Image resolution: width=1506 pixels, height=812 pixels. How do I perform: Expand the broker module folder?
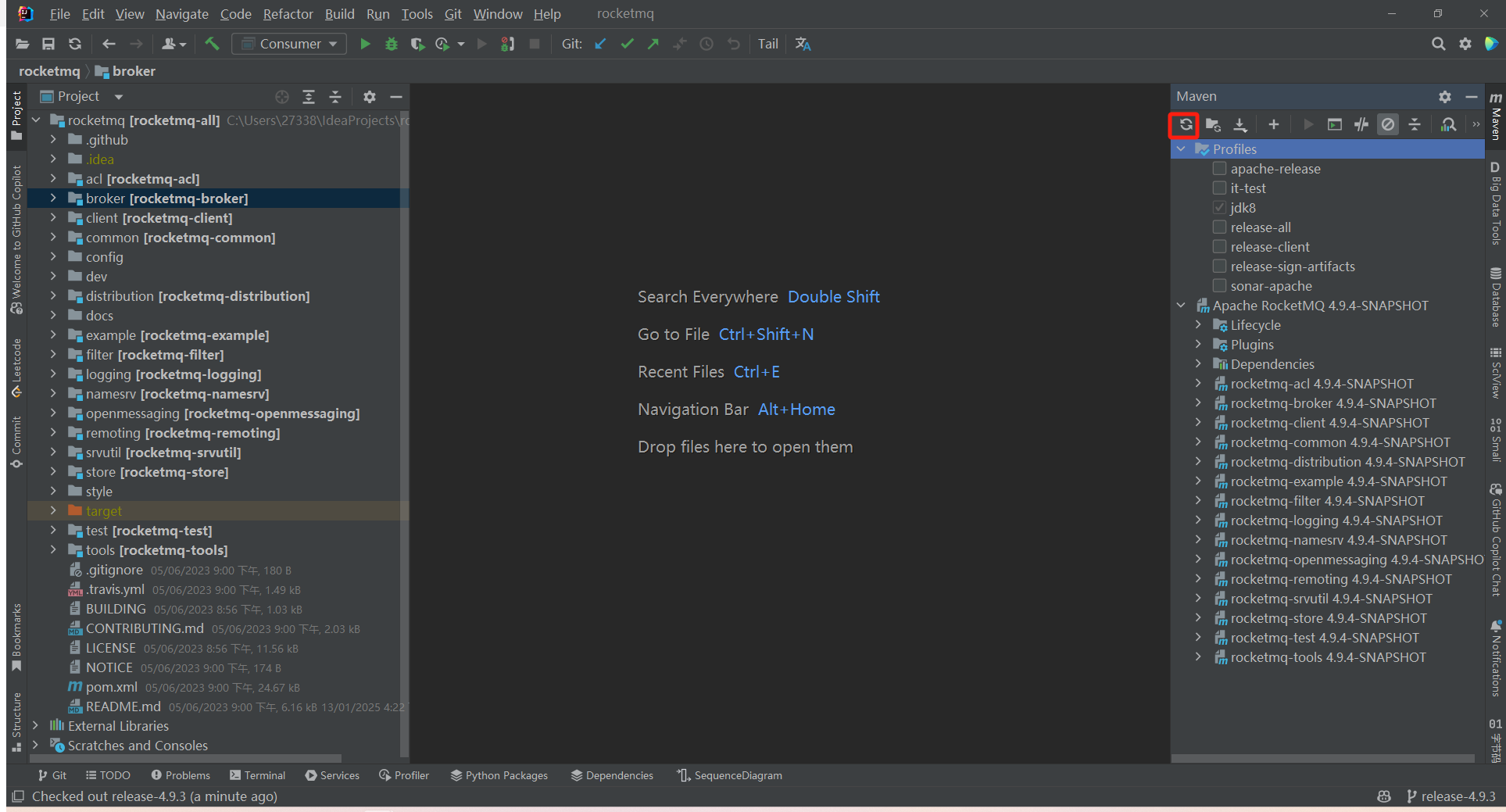coord(53,198)
